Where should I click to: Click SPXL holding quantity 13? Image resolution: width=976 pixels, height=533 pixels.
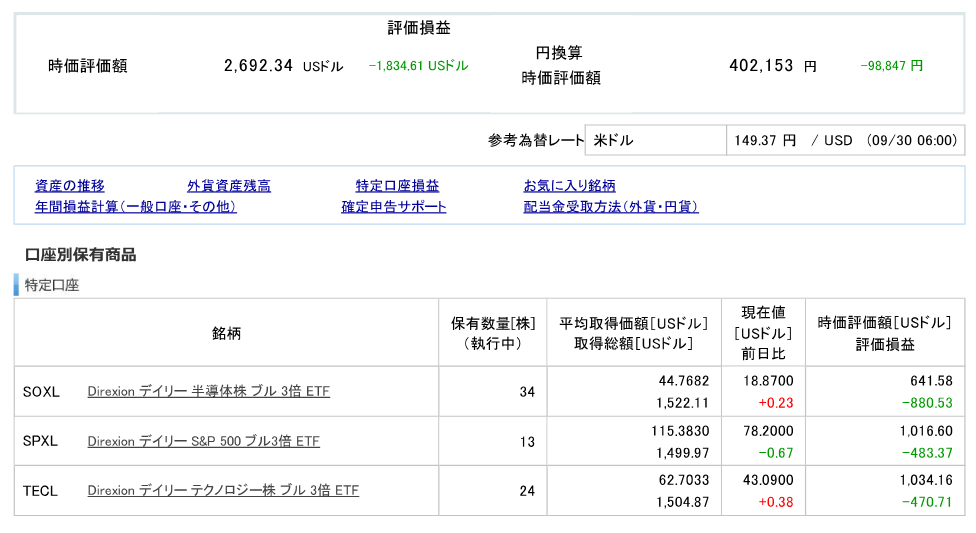point(527,441)
